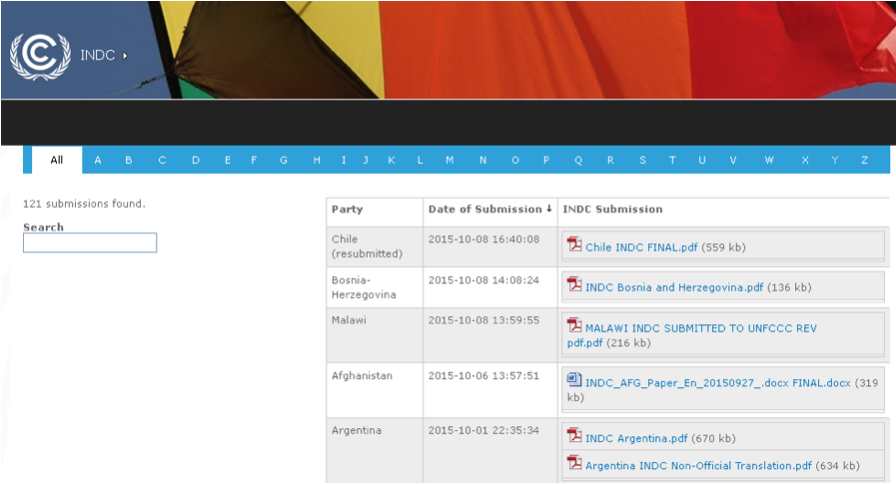The image size is (896, 484).
Task: Click PDF icon beside INDC Argentina.pdf
Action: click(574, 436)
